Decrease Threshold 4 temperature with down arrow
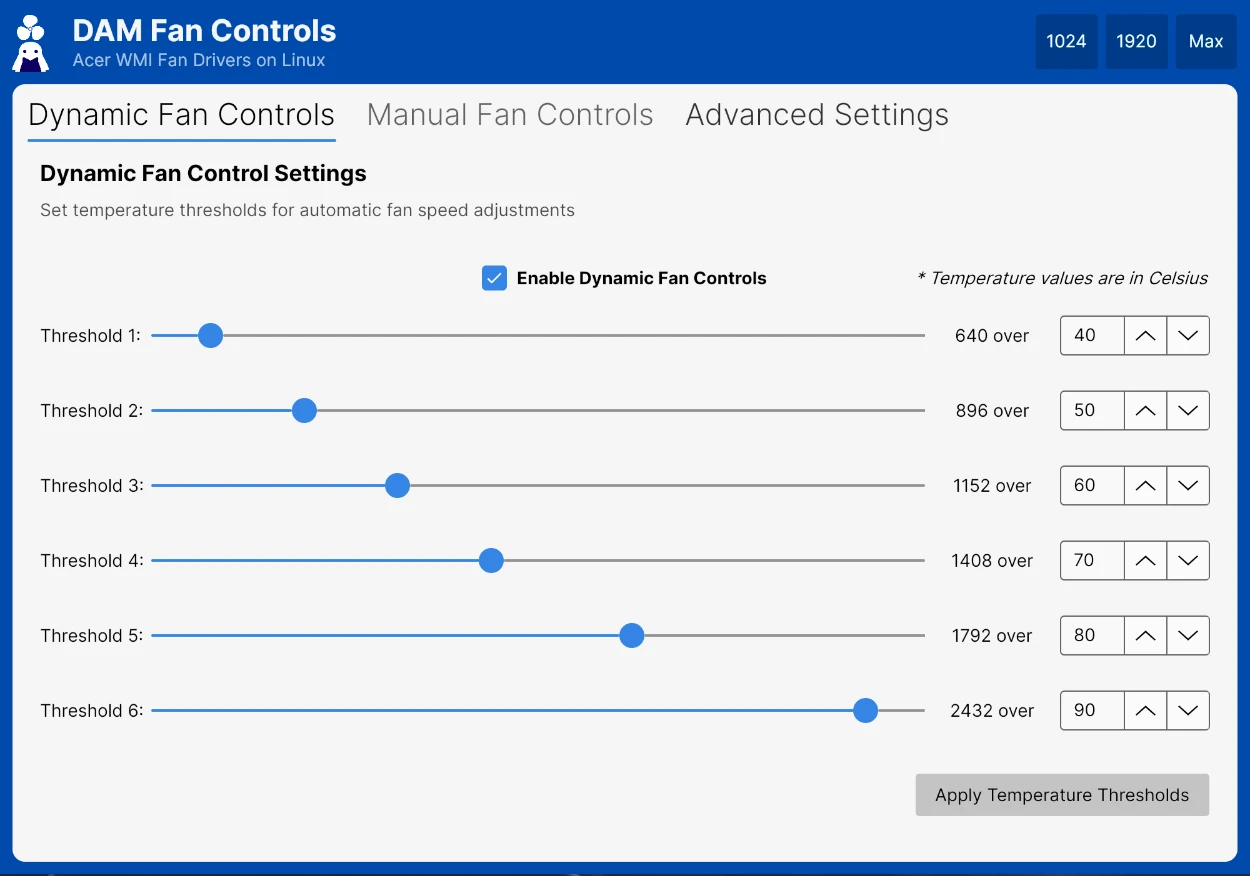The width and height of the screenshot is (1250, 876). 1188,561
